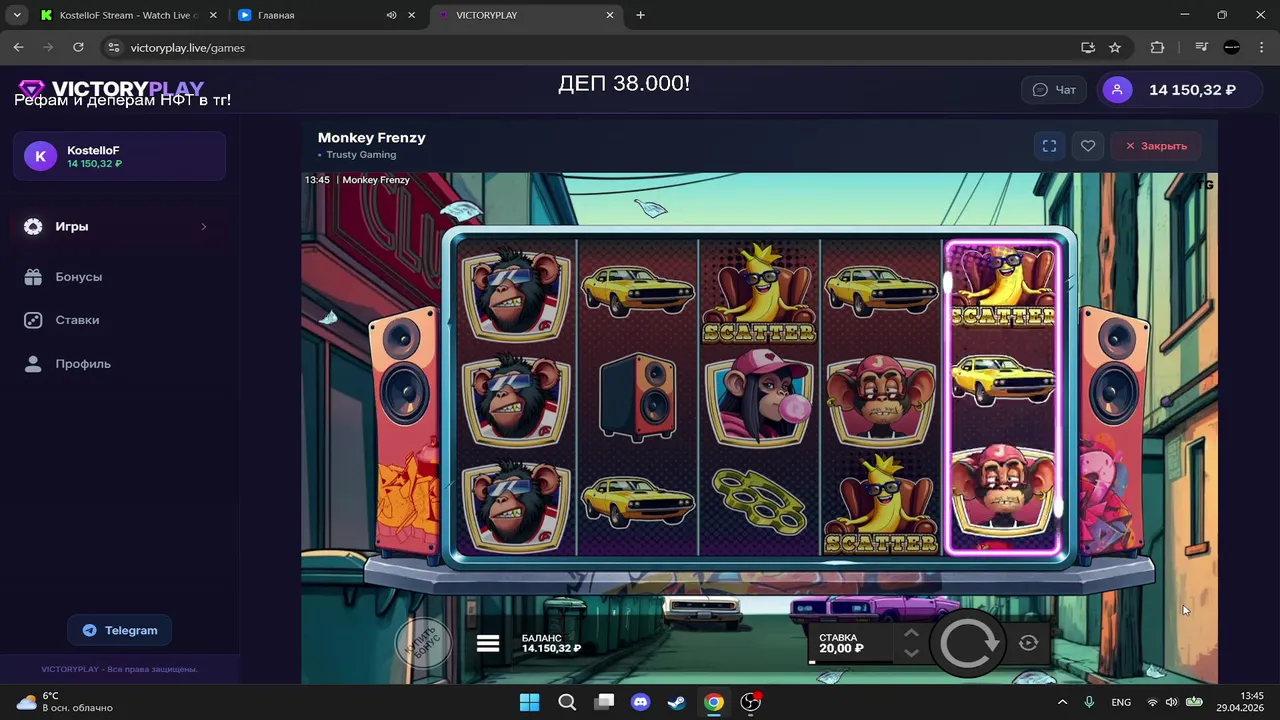
Task: Open the weather widget showing 6°C
Action: [65, 702]
